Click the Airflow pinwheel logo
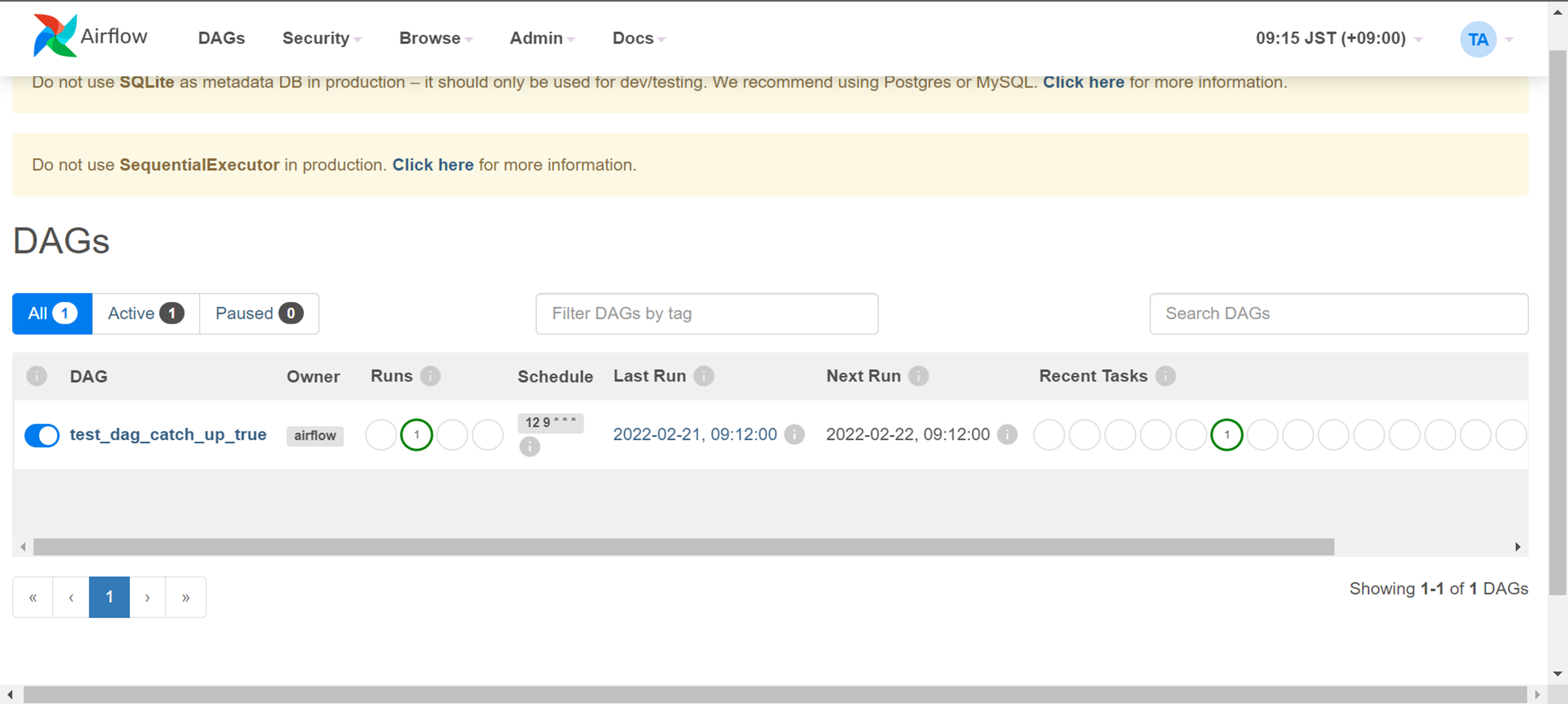This screenshot has height=704, width=1568. [x=55, y=36]
